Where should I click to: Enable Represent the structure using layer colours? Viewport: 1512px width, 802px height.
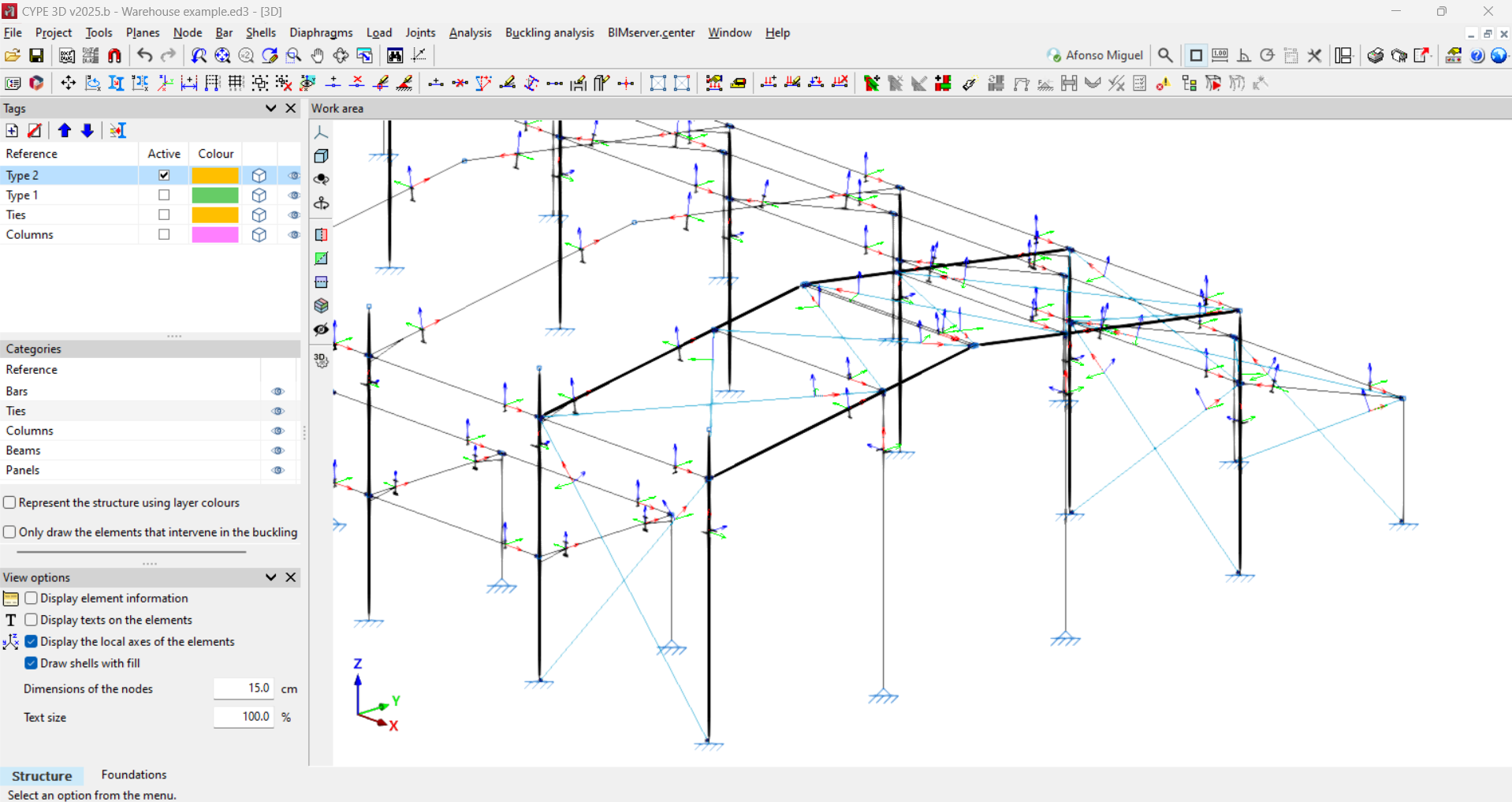9,502
